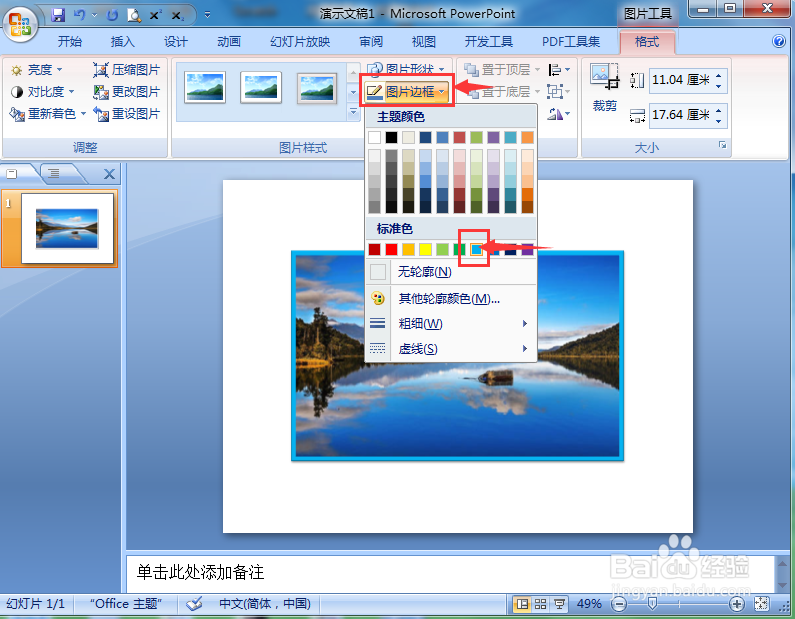Switch to the outline pane tab
Image resolution: width=795 pixels, height=619 pixels.
click(54, 174)
